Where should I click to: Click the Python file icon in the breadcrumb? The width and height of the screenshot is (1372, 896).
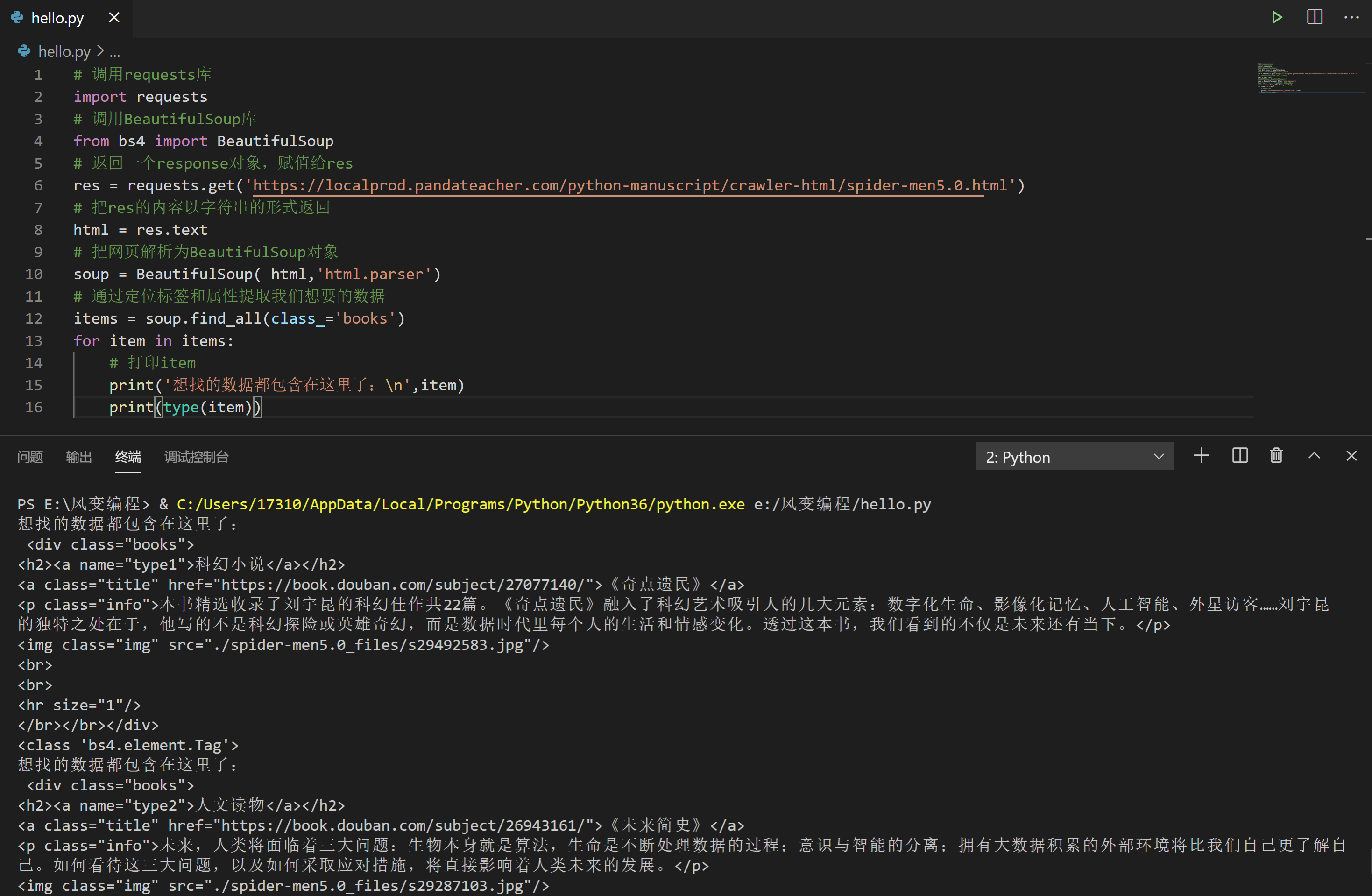(x=24, y=52)
